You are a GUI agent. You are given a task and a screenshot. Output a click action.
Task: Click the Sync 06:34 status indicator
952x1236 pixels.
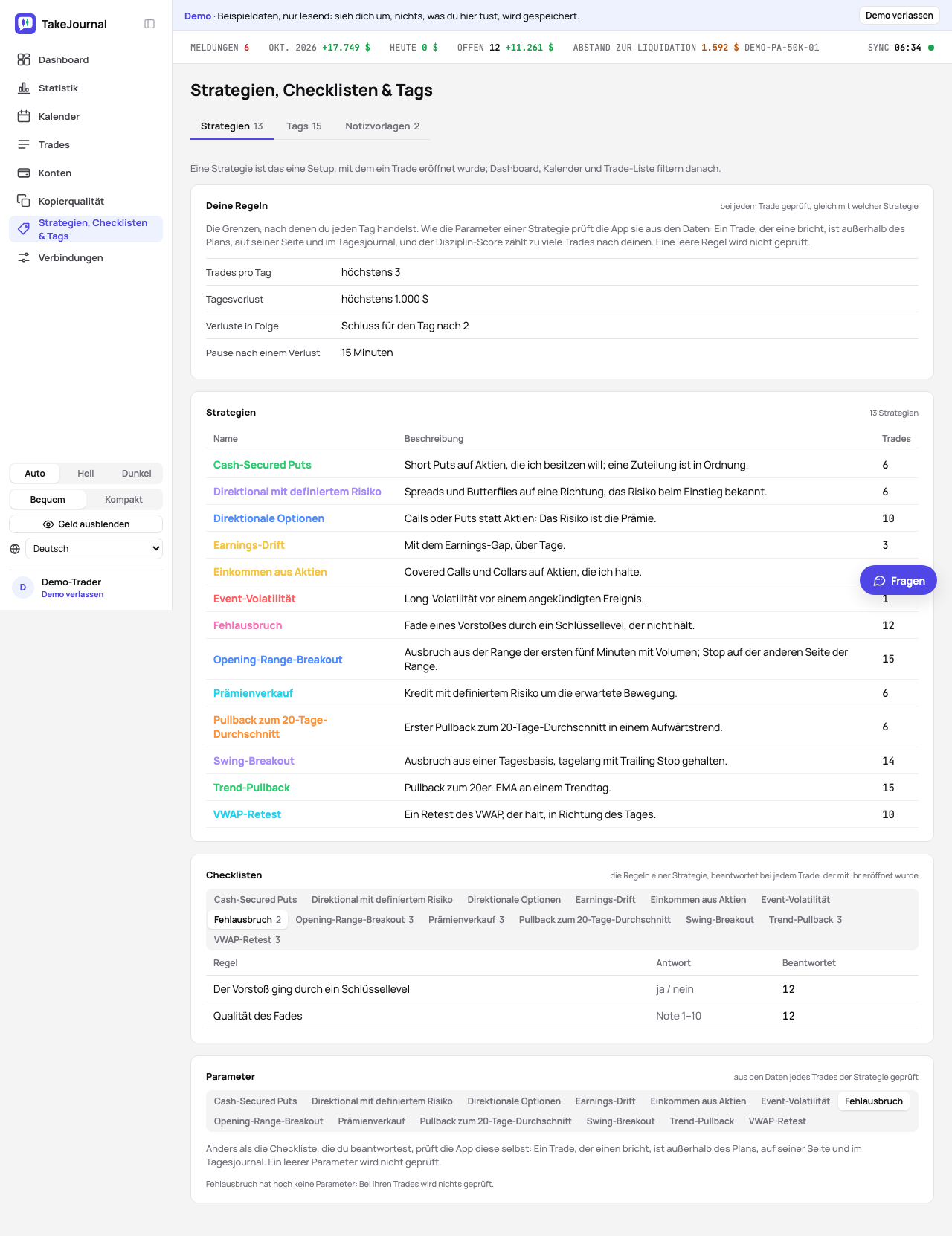point(901,48)
